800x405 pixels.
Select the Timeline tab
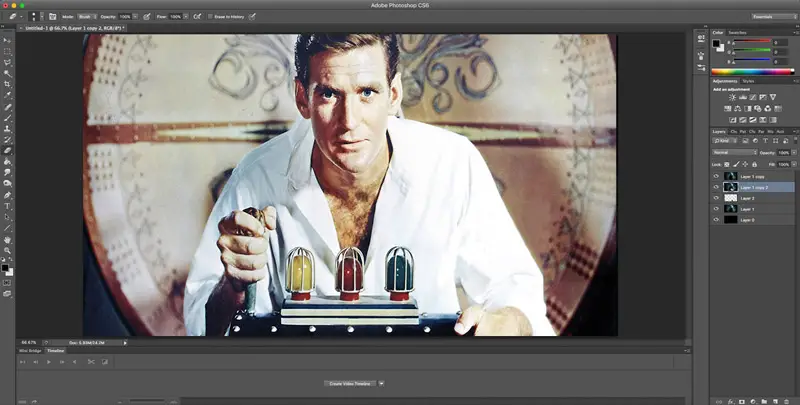(x=56, y=351)
